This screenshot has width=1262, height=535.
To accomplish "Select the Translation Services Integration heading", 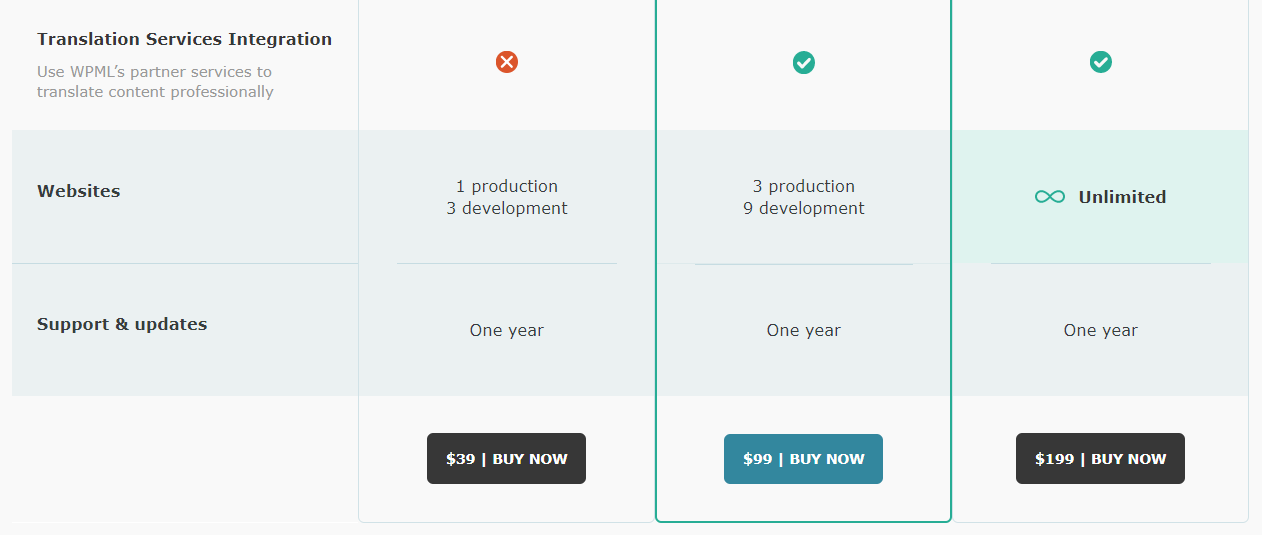I will [184, 39].
